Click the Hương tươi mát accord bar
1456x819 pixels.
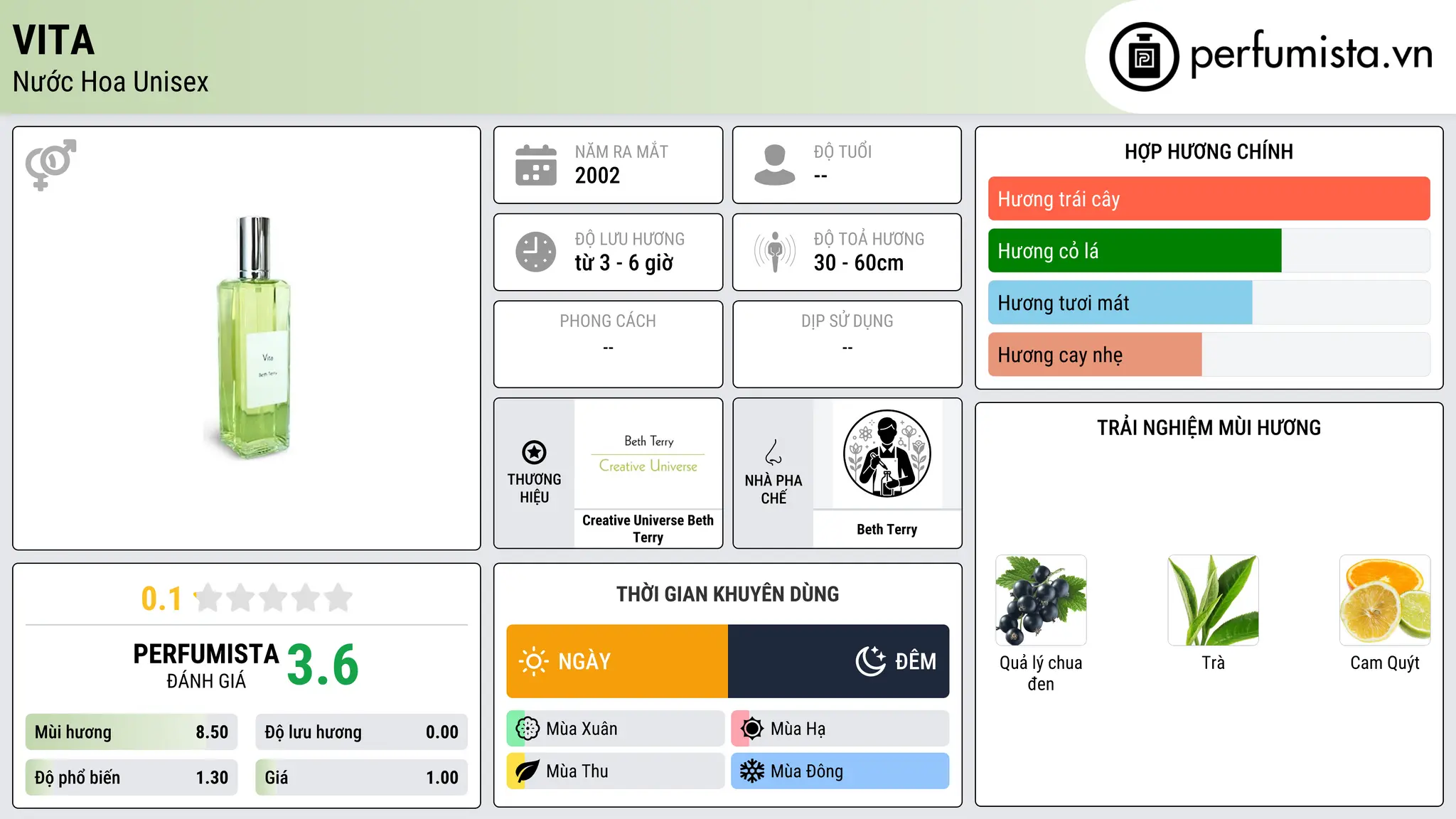tap(1209, 303)
